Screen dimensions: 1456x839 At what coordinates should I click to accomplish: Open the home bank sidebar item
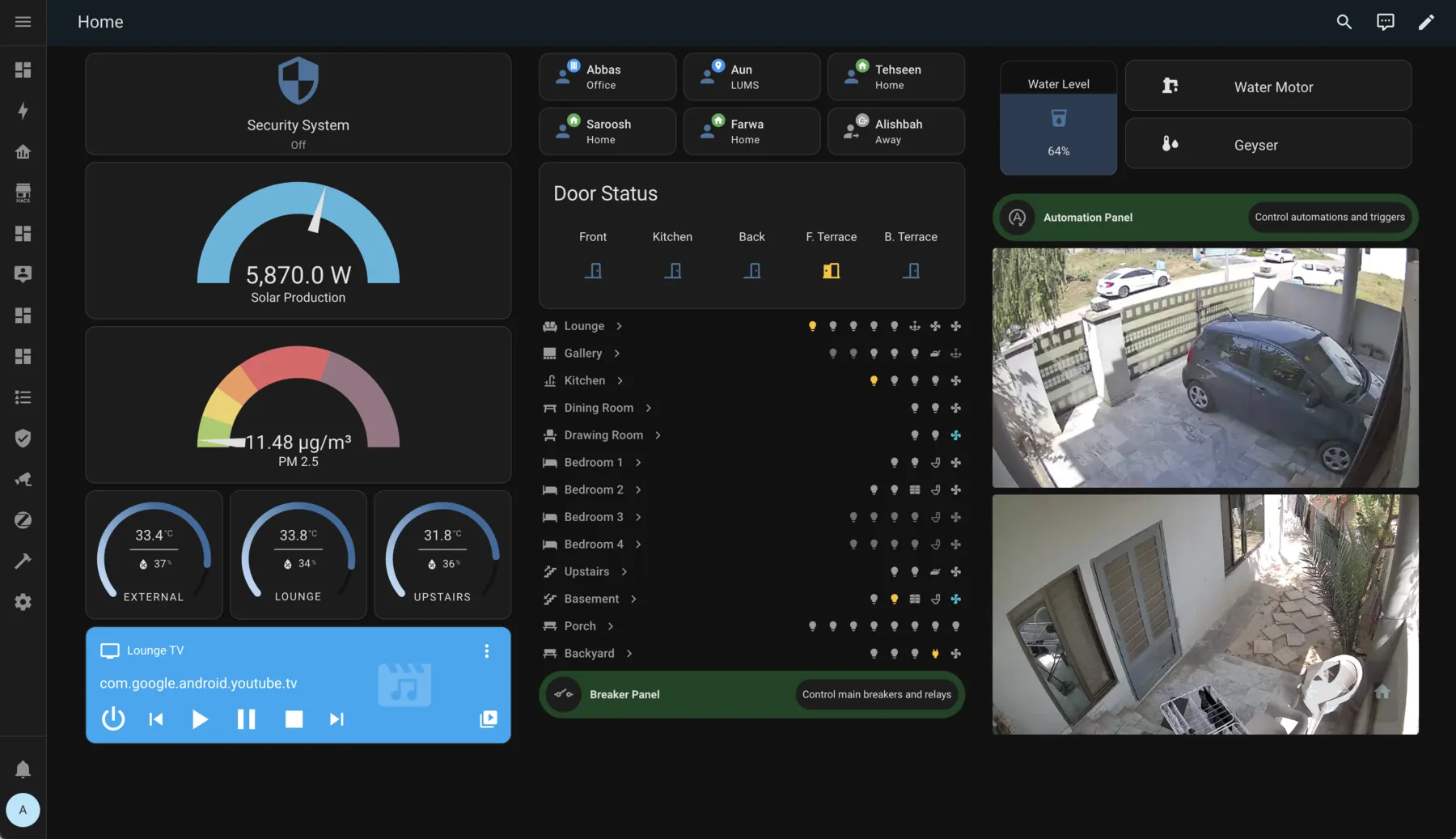click(23, 151)
